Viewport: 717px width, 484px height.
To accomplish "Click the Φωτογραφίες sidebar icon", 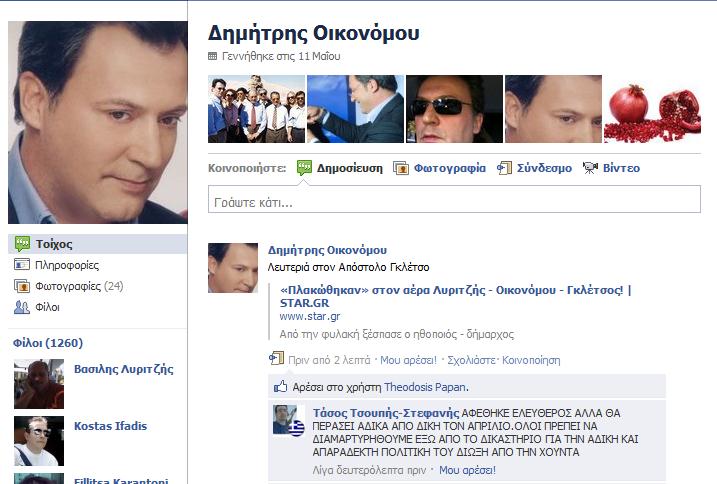I will 22,286.
